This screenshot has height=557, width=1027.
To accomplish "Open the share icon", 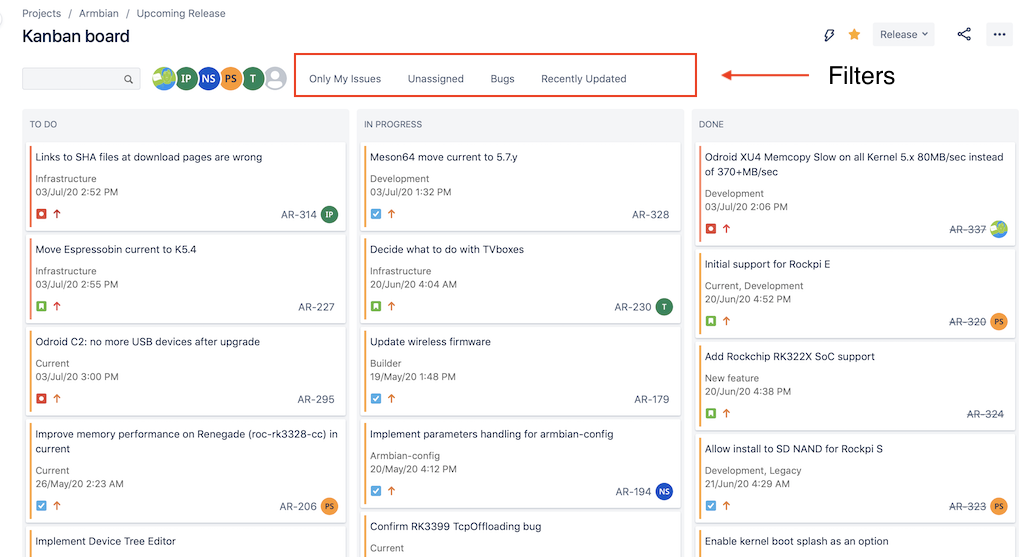I will coord(964,34).
